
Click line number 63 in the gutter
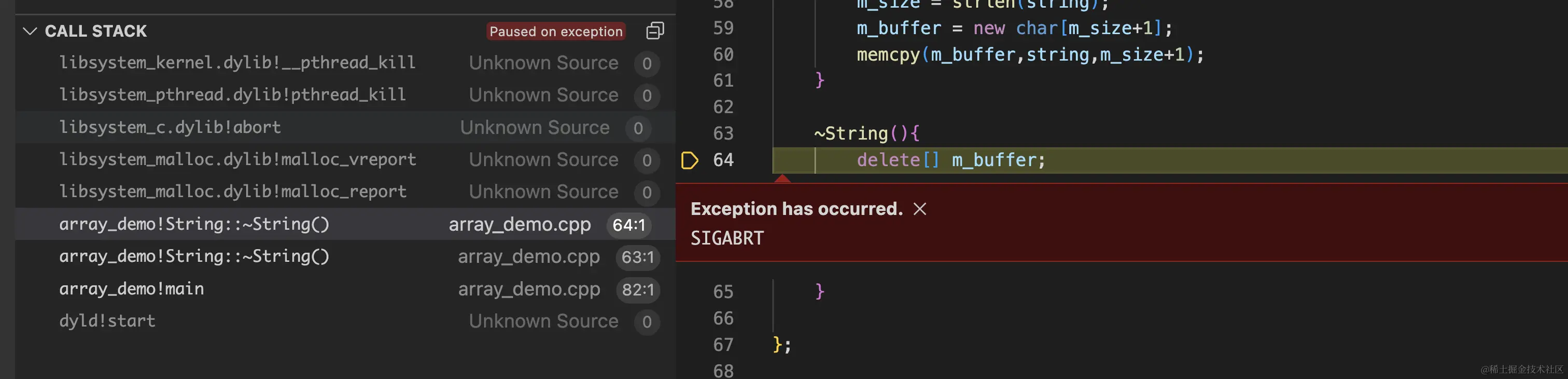(x=723, y=133)
